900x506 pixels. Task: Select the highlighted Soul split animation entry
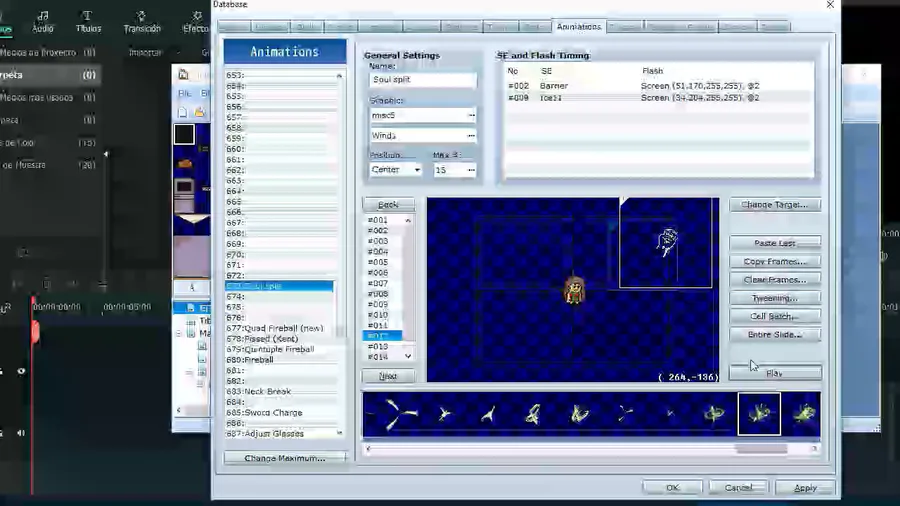point(279,286)
